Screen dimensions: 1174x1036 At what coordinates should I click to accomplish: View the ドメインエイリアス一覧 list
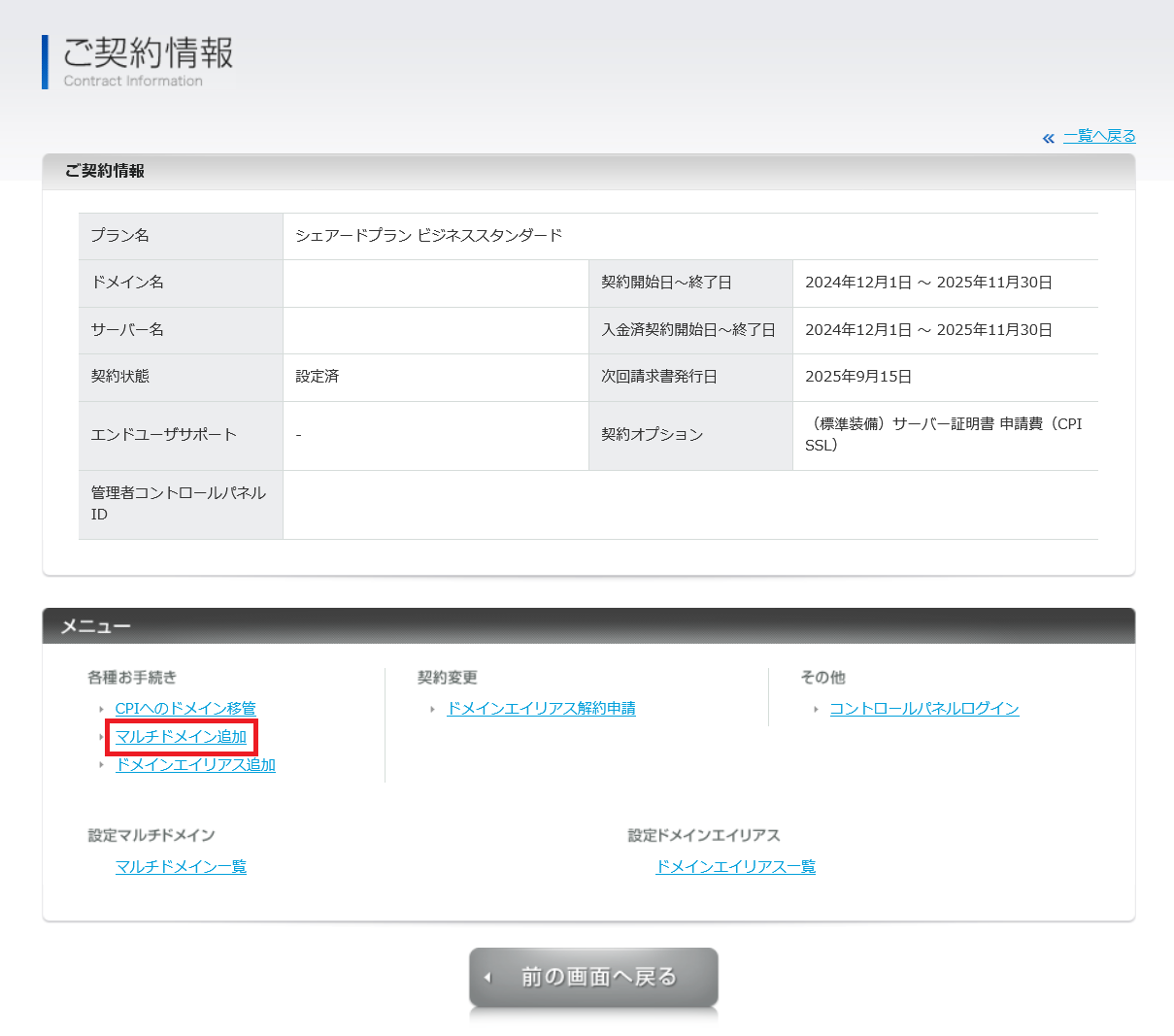[x=735, y=867]
